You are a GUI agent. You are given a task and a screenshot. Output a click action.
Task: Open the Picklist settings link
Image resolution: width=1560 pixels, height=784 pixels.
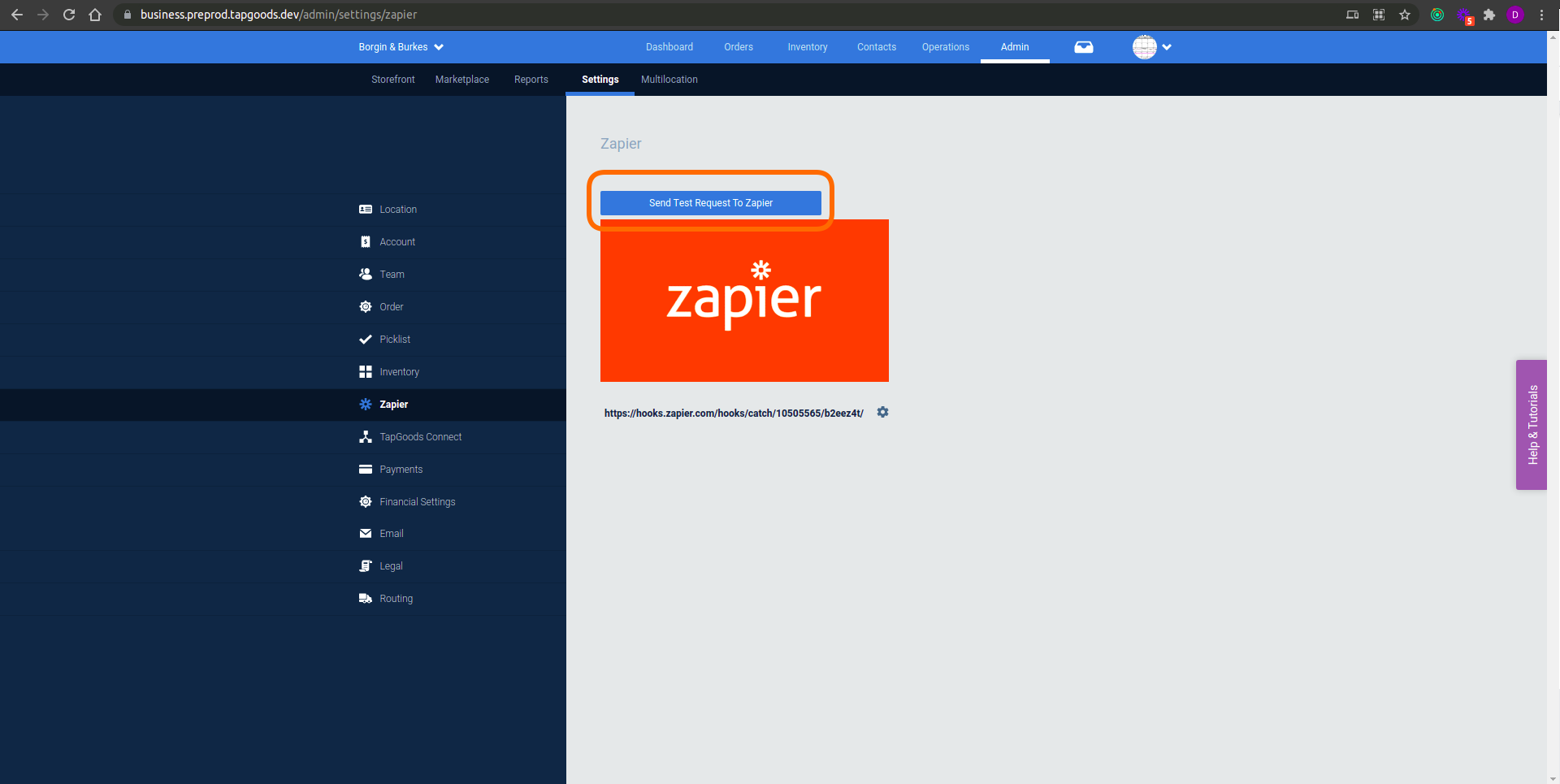click(395, 340)
